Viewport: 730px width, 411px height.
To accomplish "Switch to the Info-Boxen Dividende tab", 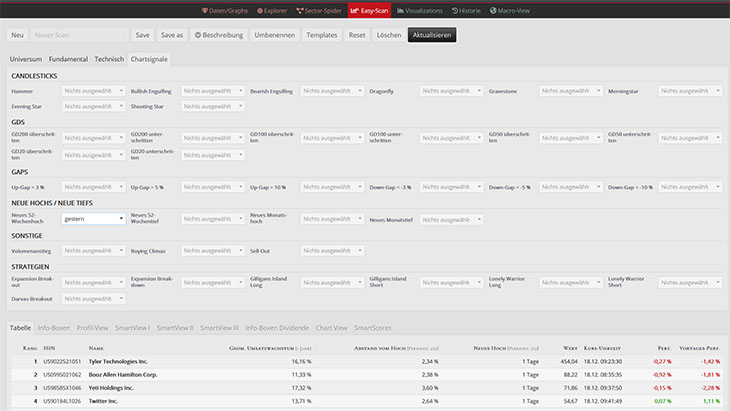I will pyautogui.click(x=277, y=328).
